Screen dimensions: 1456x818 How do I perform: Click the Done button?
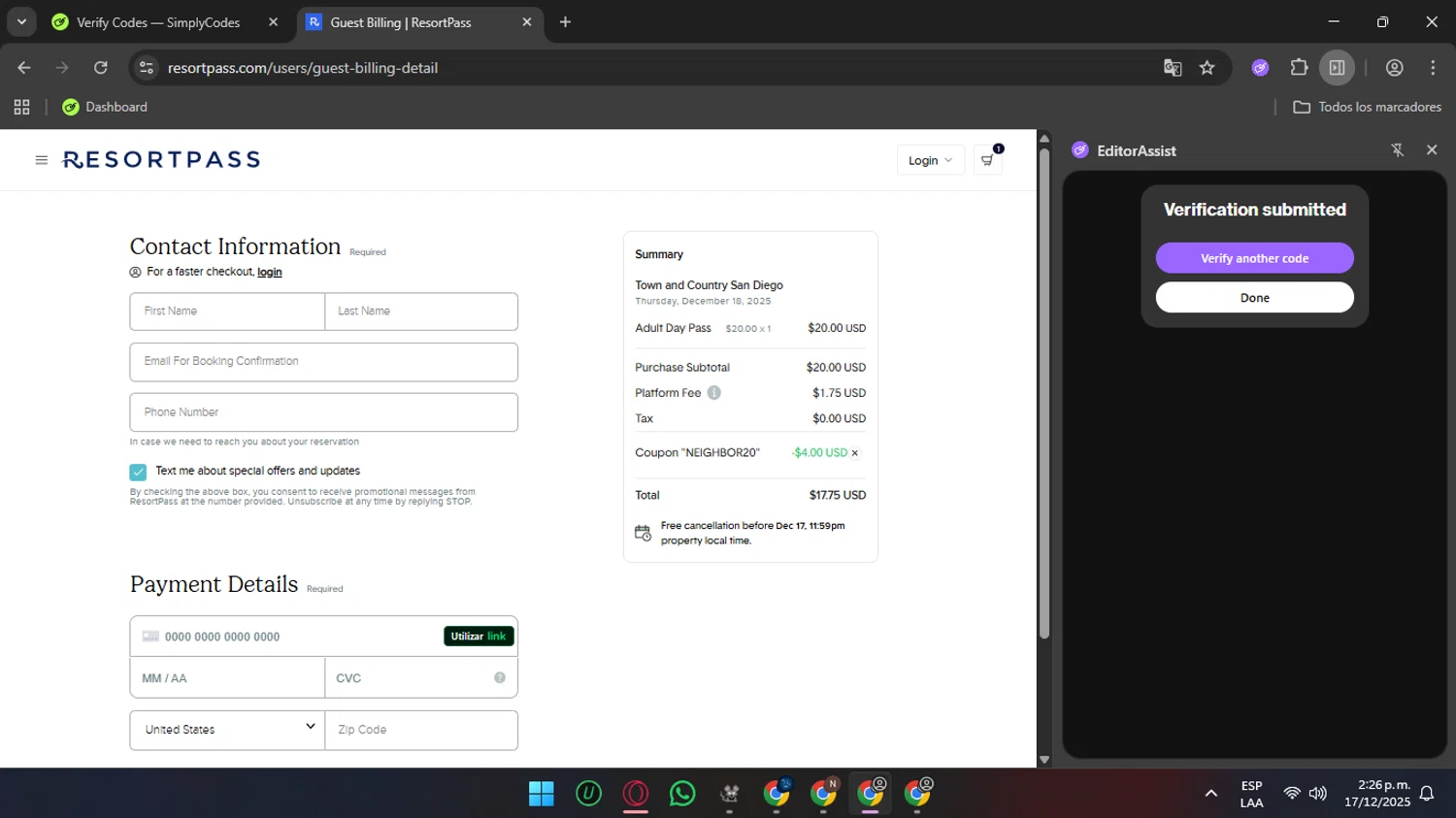[1254, 298]
